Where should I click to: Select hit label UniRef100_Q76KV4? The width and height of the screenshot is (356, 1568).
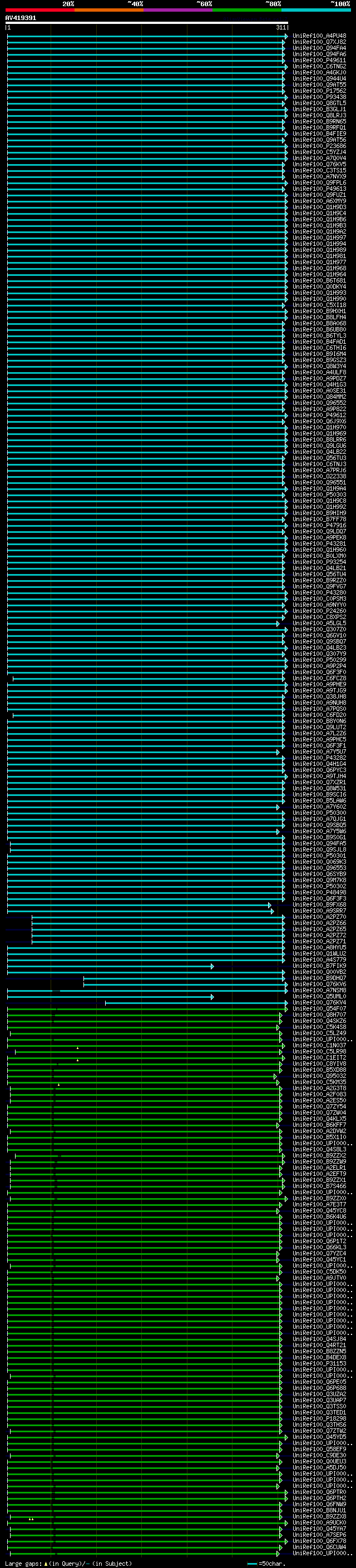pyautogui.click(x=319, y=1002)
